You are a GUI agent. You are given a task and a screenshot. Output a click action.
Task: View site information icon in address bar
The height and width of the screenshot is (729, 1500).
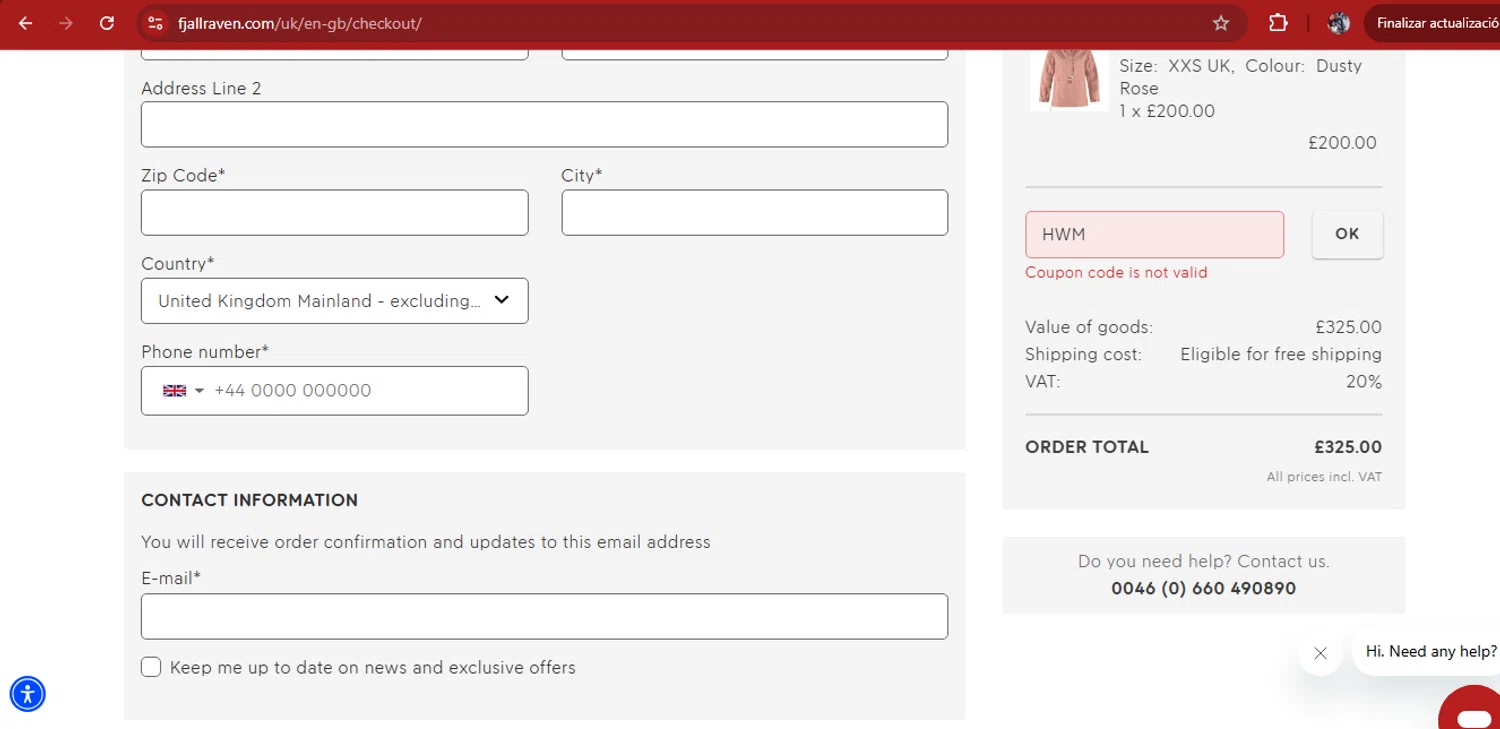tap(154, 23)
